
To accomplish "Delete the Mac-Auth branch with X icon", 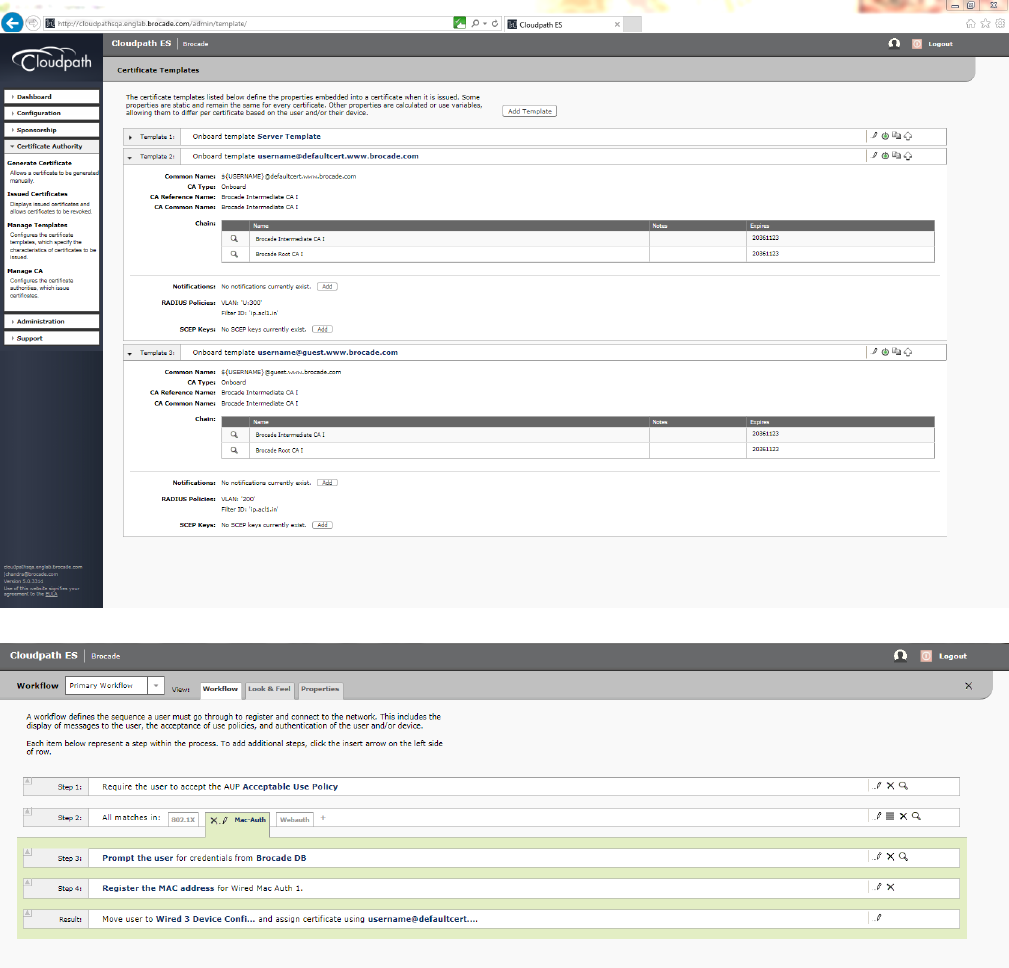I will pyautogui.click(x=214, y=821).
